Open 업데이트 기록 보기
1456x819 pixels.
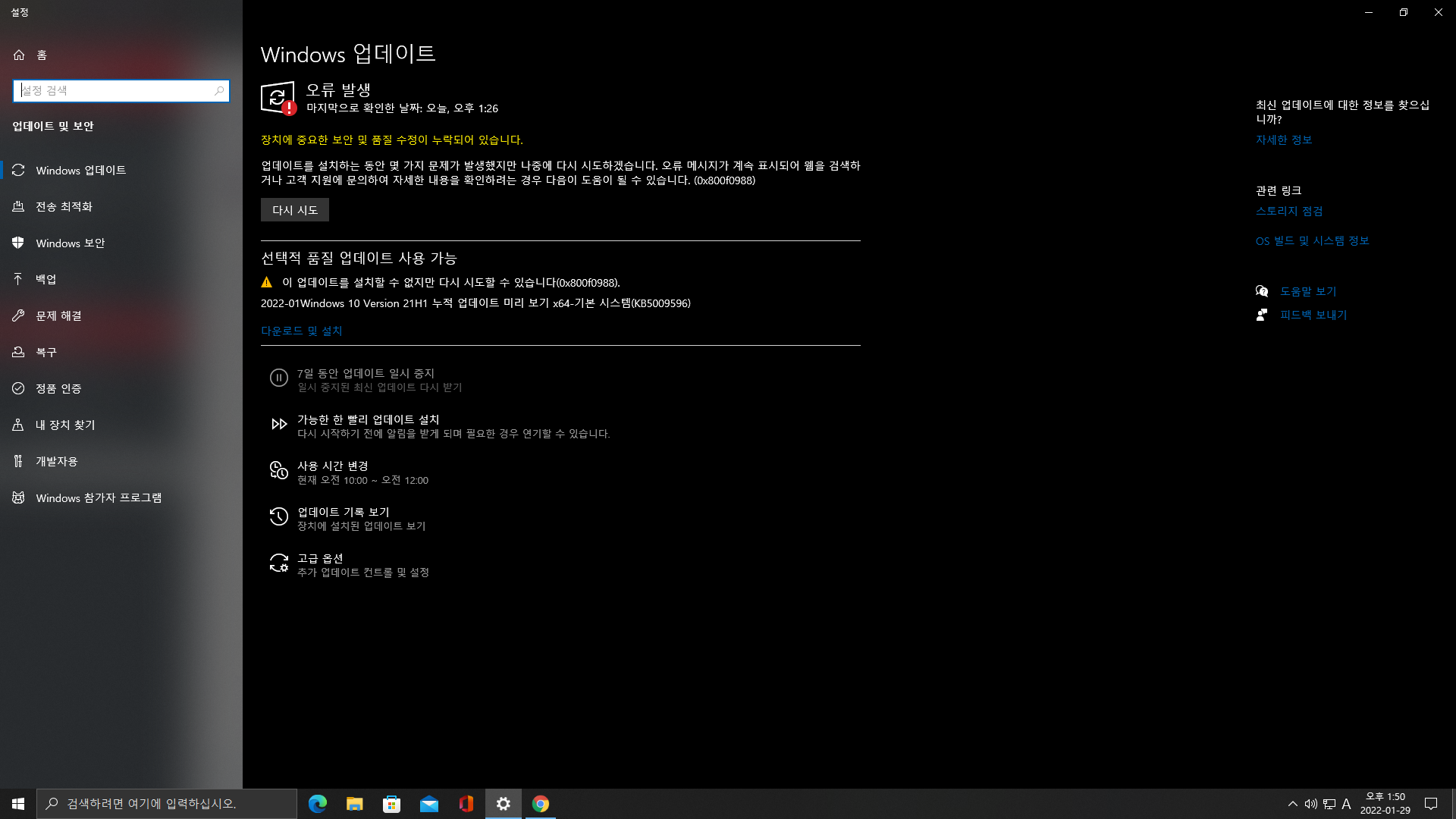[x=347, y=519]
